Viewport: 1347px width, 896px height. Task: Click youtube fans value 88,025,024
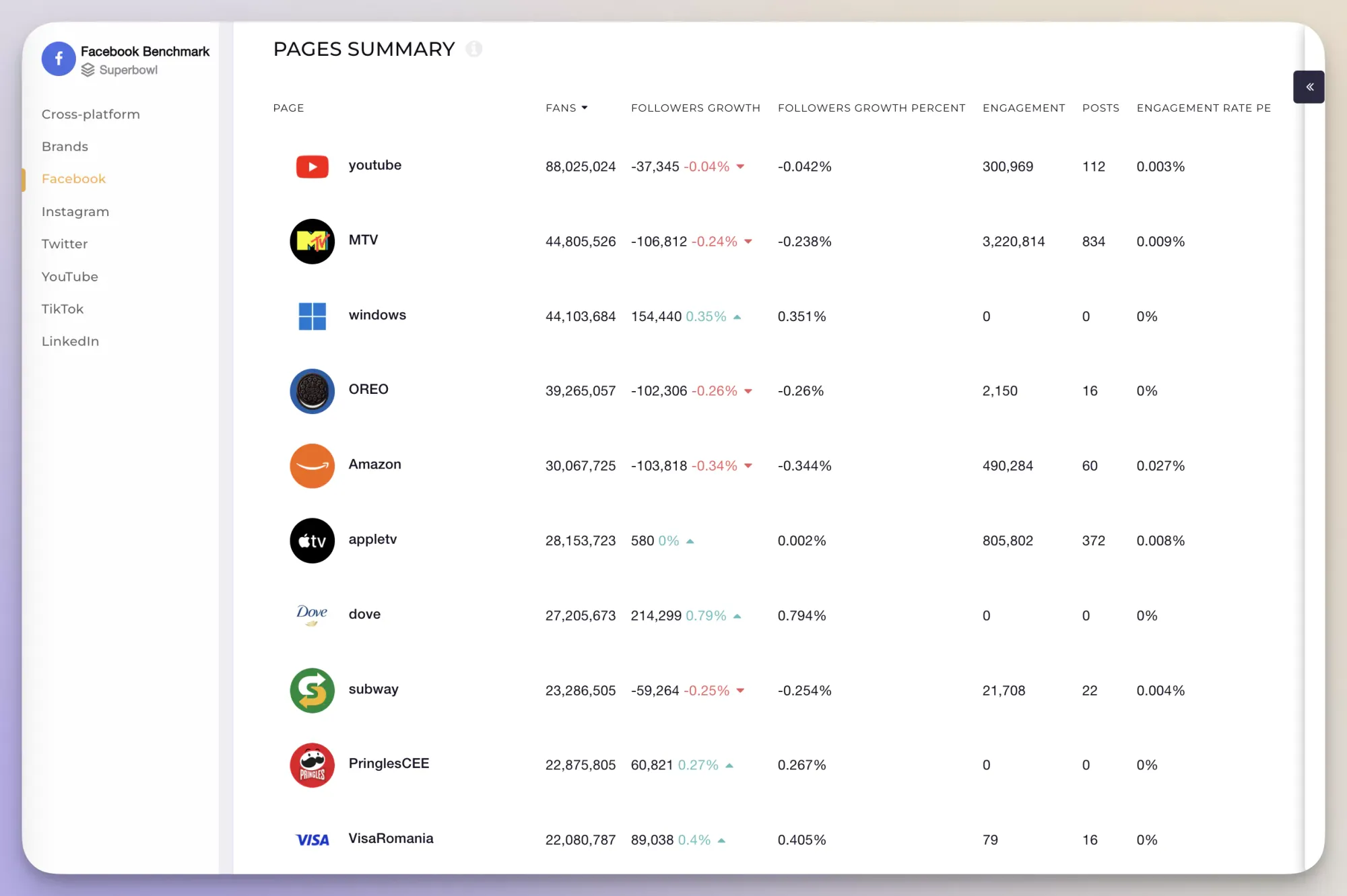pyautogui.click(x=581, y=167)
